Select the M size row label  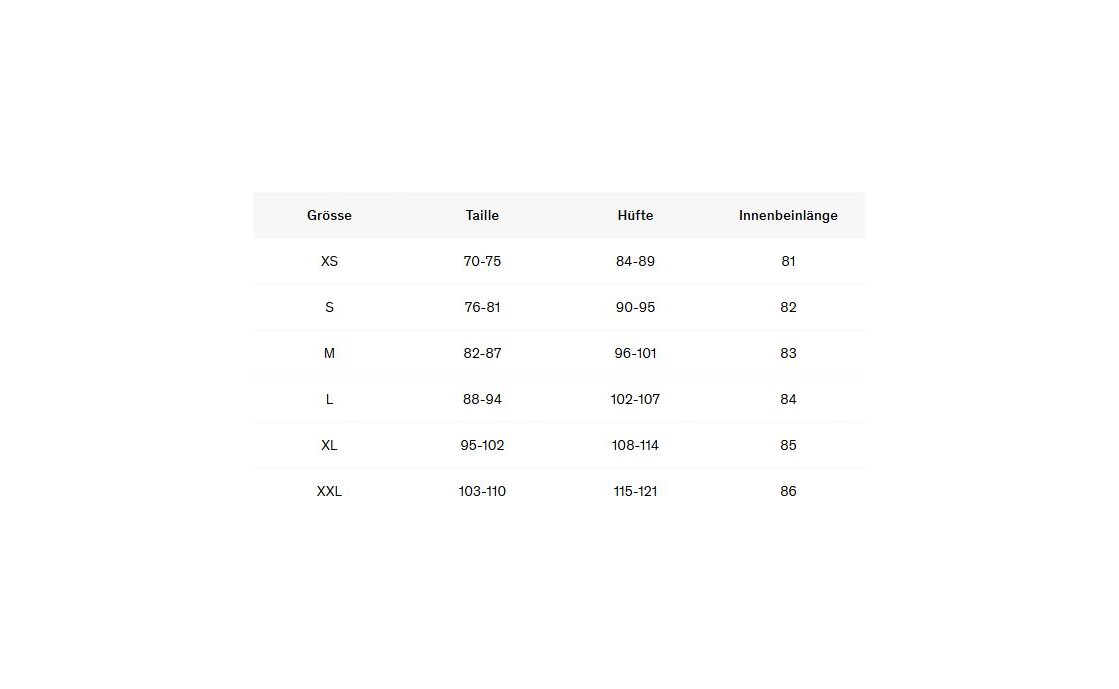point(329,353)
